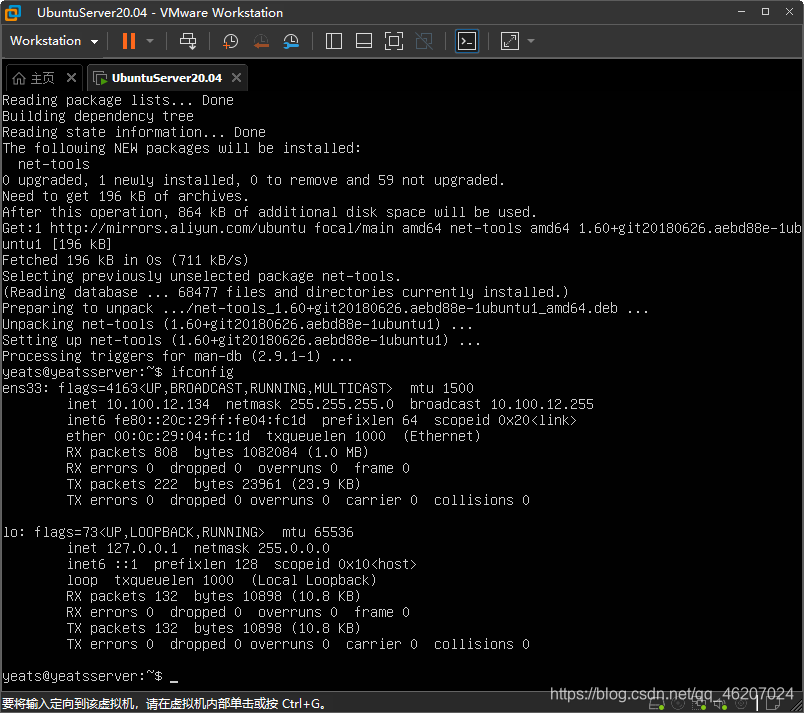The image size is (804, 713).
Task: Toggle the library sidebar panel icon
Action: (x=334, y=41)
